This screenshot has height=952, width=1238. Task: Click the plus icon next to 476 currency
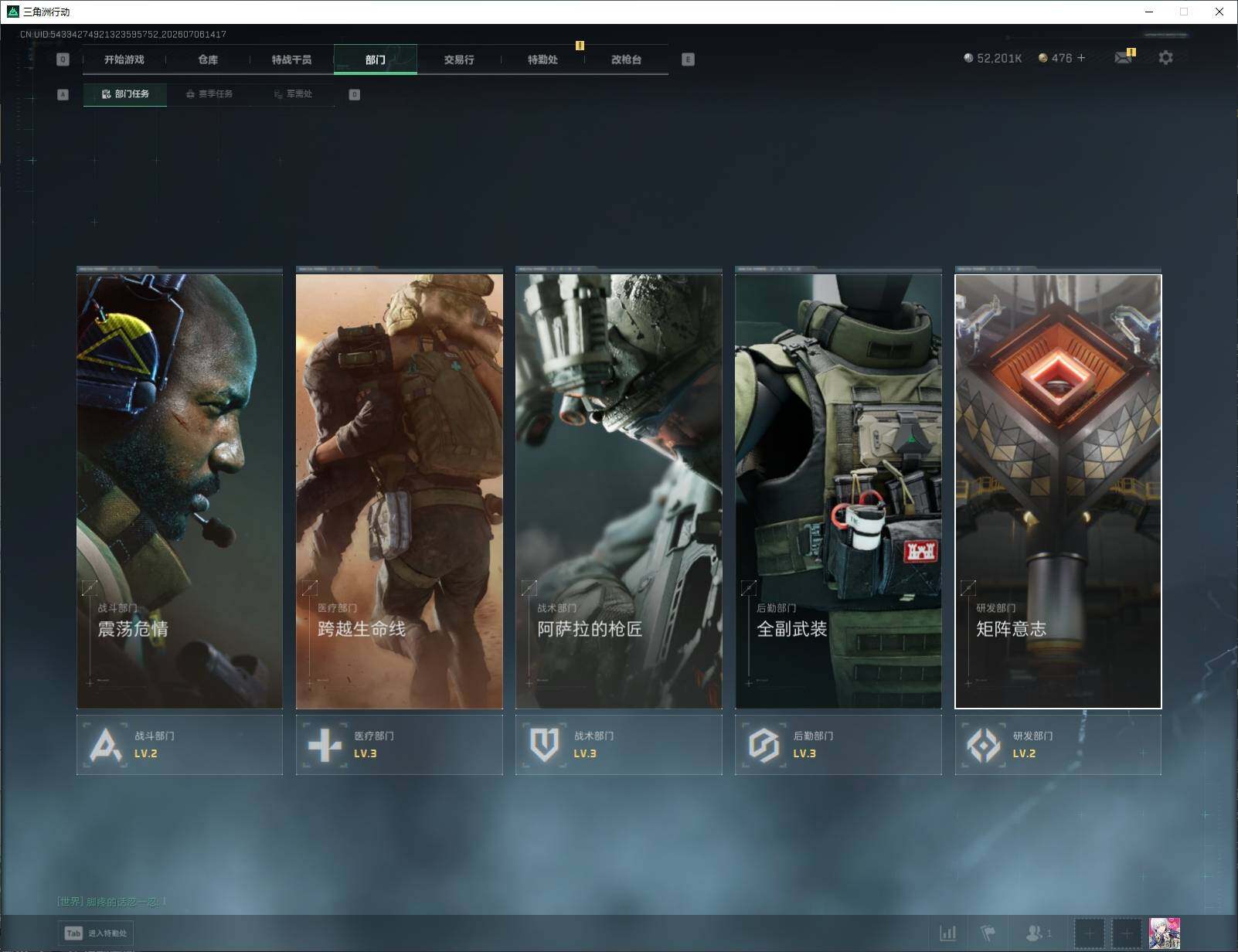pos(1081,58)
